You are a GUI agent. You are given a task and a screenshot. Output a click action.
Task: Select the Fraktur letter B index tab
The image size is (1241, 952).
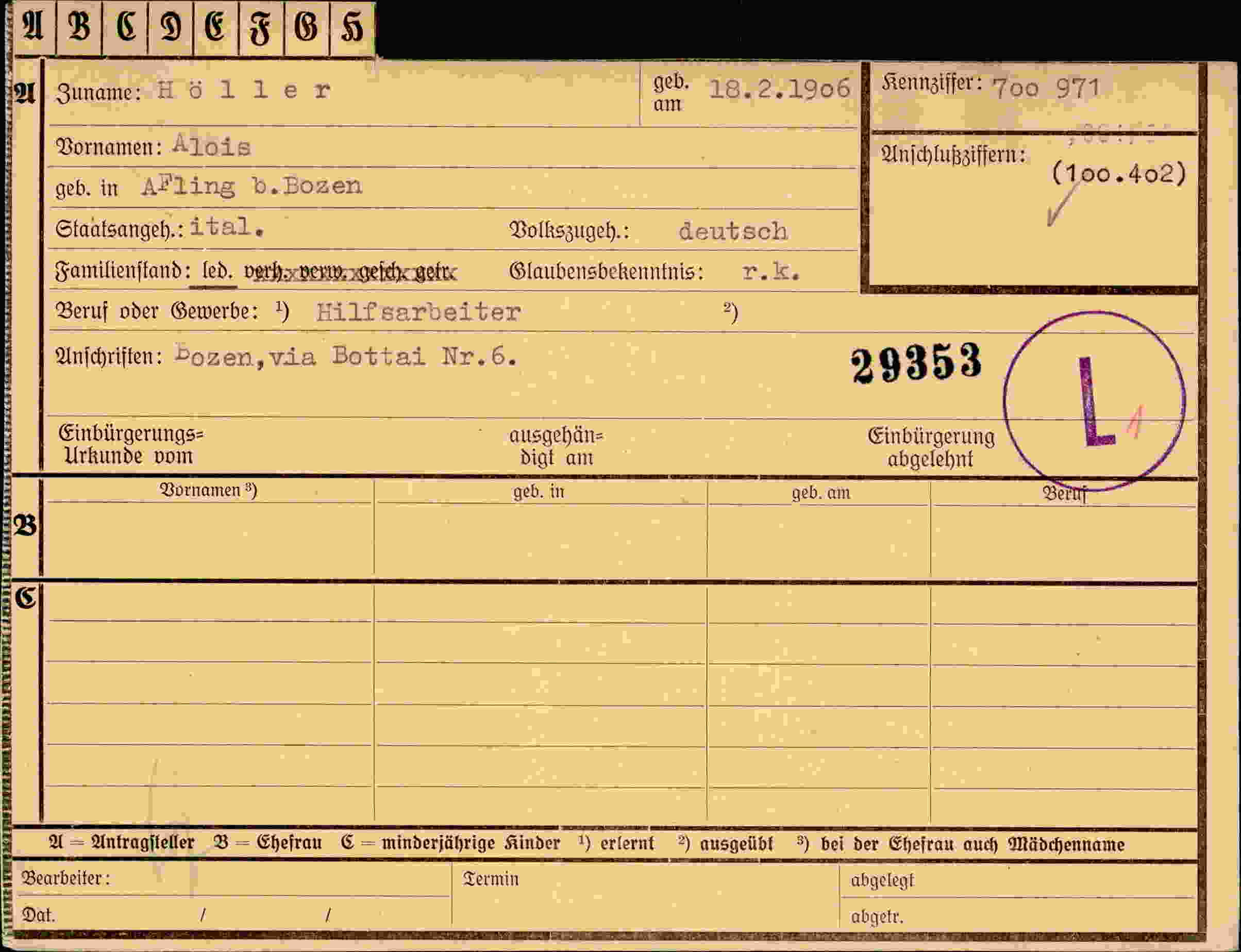(79, 28)
